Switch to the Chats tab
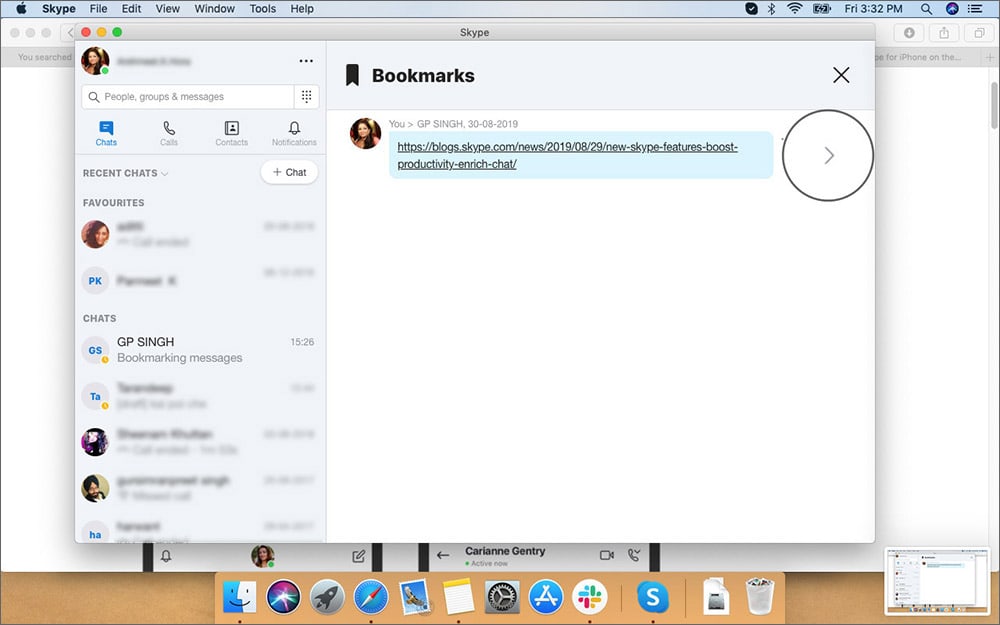This screenshot has width=1000, height=625. point(106,131)
